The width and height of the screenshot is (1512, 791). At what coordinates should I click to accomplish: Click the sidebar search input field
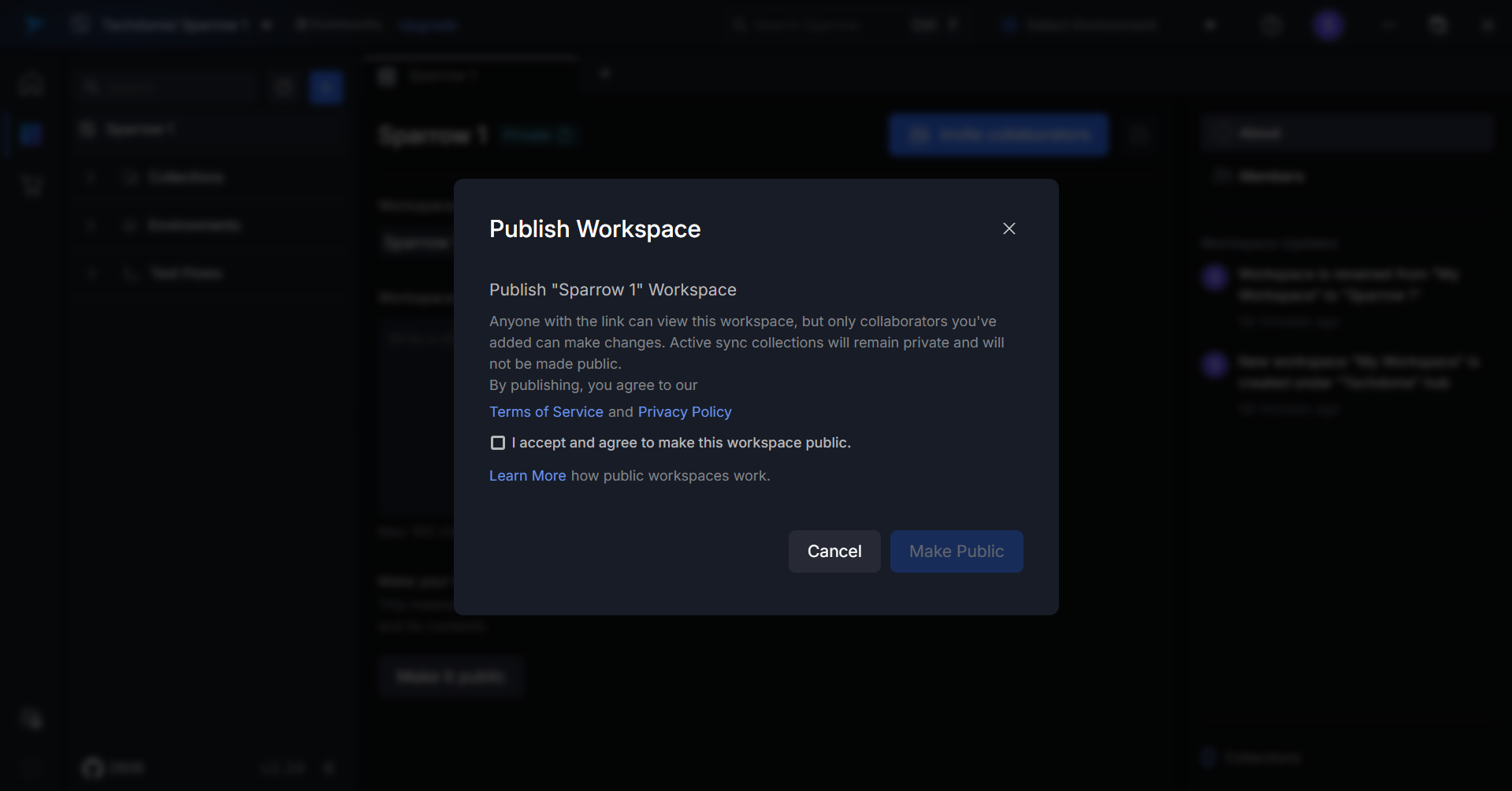[x=173, y=87]
